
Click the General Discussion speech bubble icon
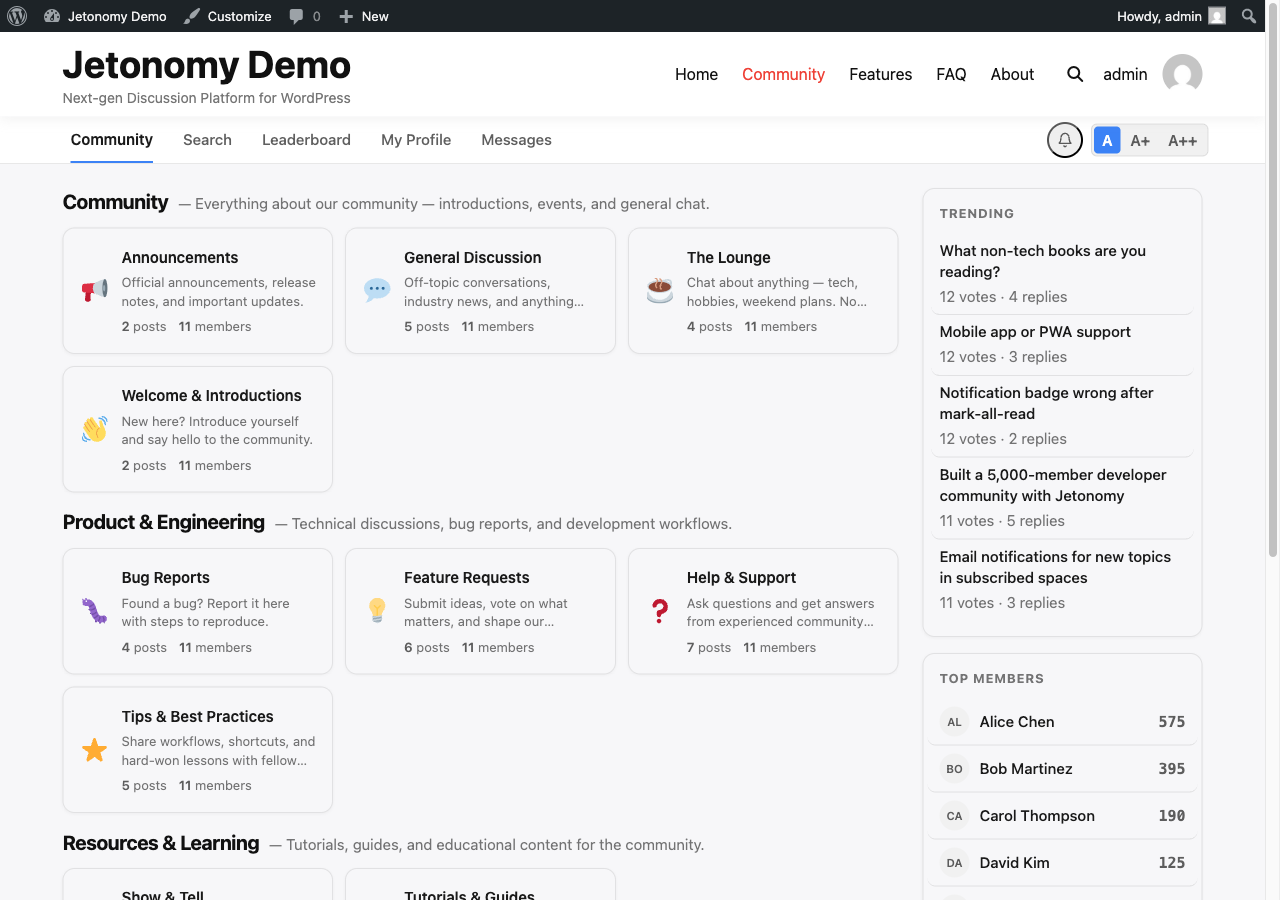(x=377, y=290)
